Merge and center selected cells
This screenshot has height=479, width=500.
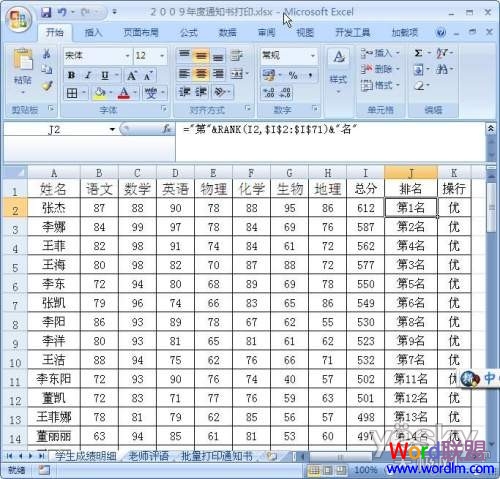[237, 74]
